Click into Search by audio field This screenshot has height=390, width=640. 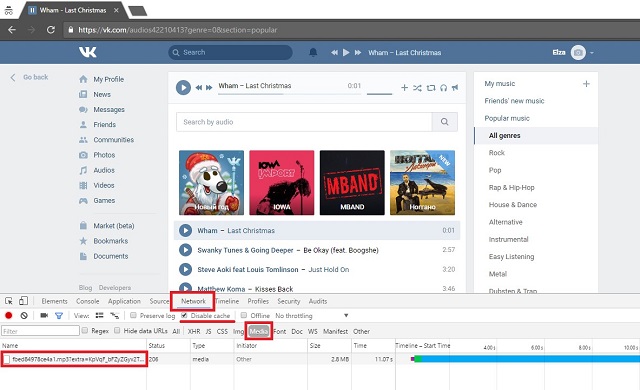pos(304,122)
